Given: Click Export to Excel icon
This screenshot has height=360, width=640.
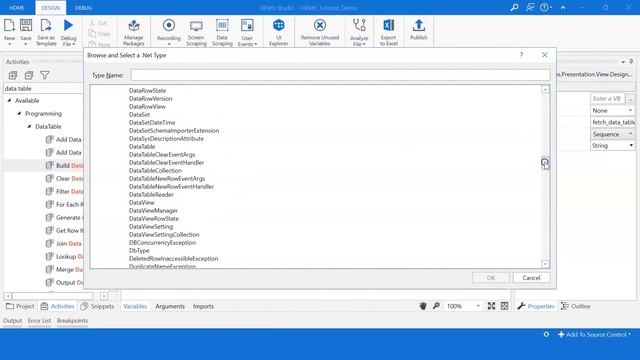Looking at the screenshot, I should coord(389,25).
